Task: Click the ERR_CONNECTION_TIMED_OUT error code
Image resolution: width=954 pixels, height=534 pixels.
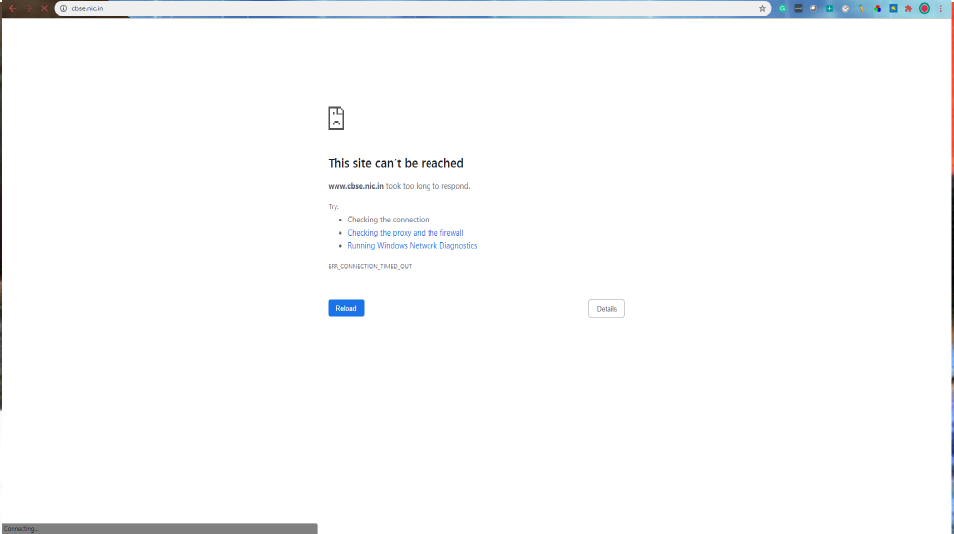Action: tap(370, 266)
